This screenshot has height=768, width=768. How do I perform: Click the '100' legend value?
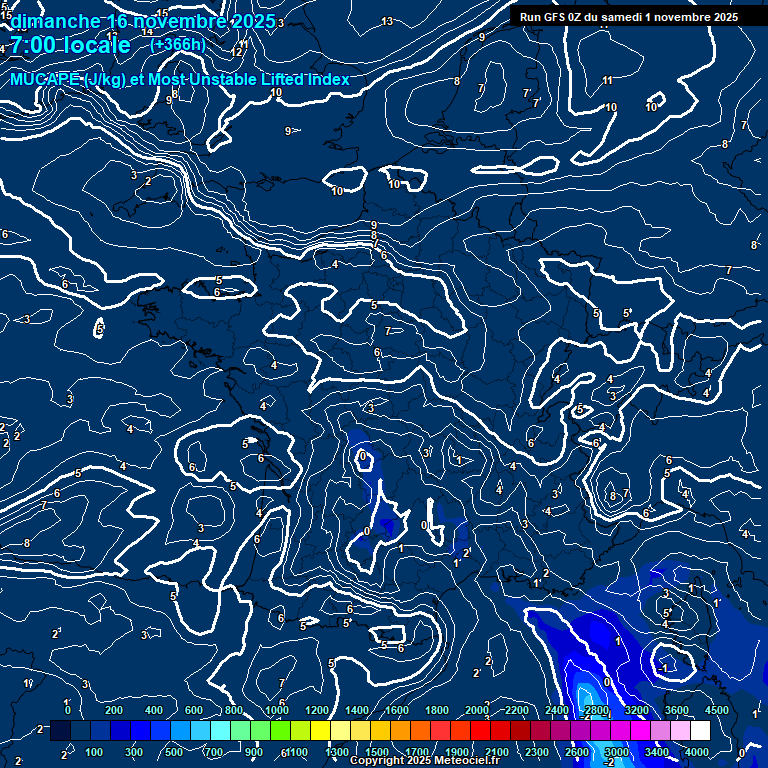[x=94, y=752]
